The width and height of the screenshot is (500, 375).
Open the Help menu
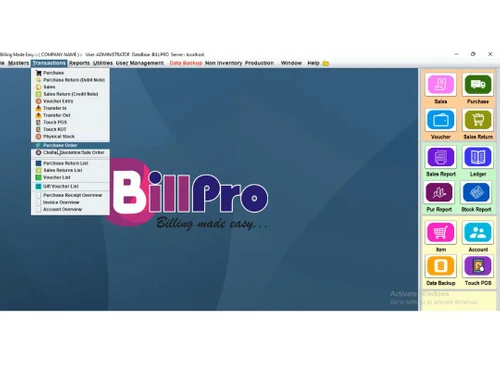pos(313,63)
